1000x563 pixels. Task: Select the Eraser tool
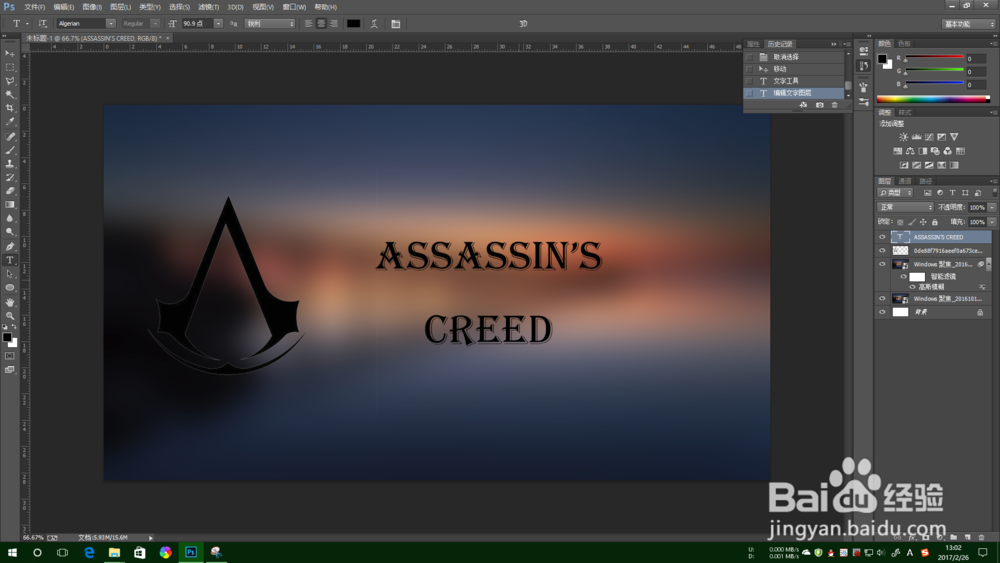point(10,191)
